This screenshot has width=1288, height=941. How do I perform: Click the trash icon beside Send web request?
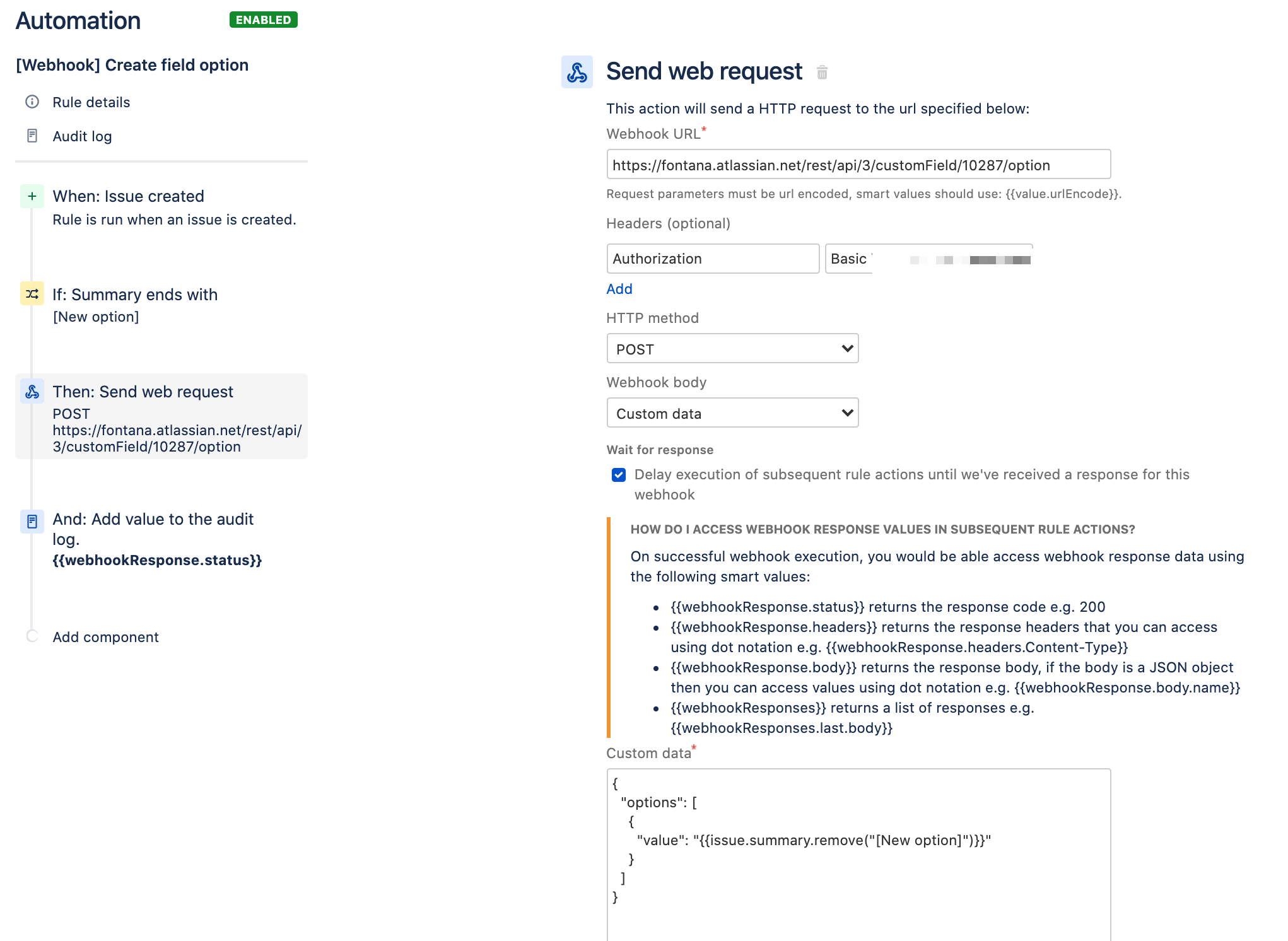pos(822,73)
